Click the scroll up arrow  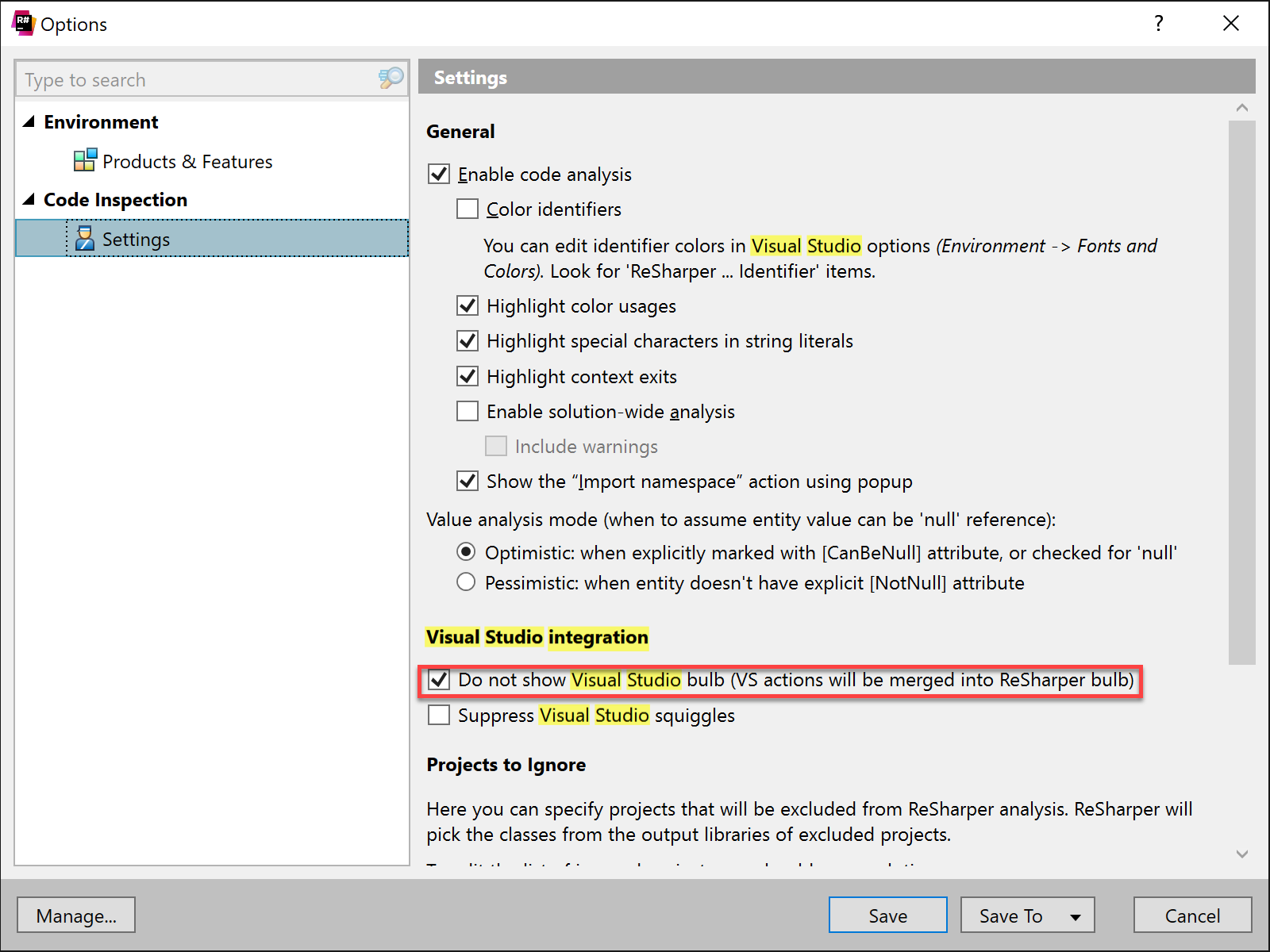point(1242,107)
